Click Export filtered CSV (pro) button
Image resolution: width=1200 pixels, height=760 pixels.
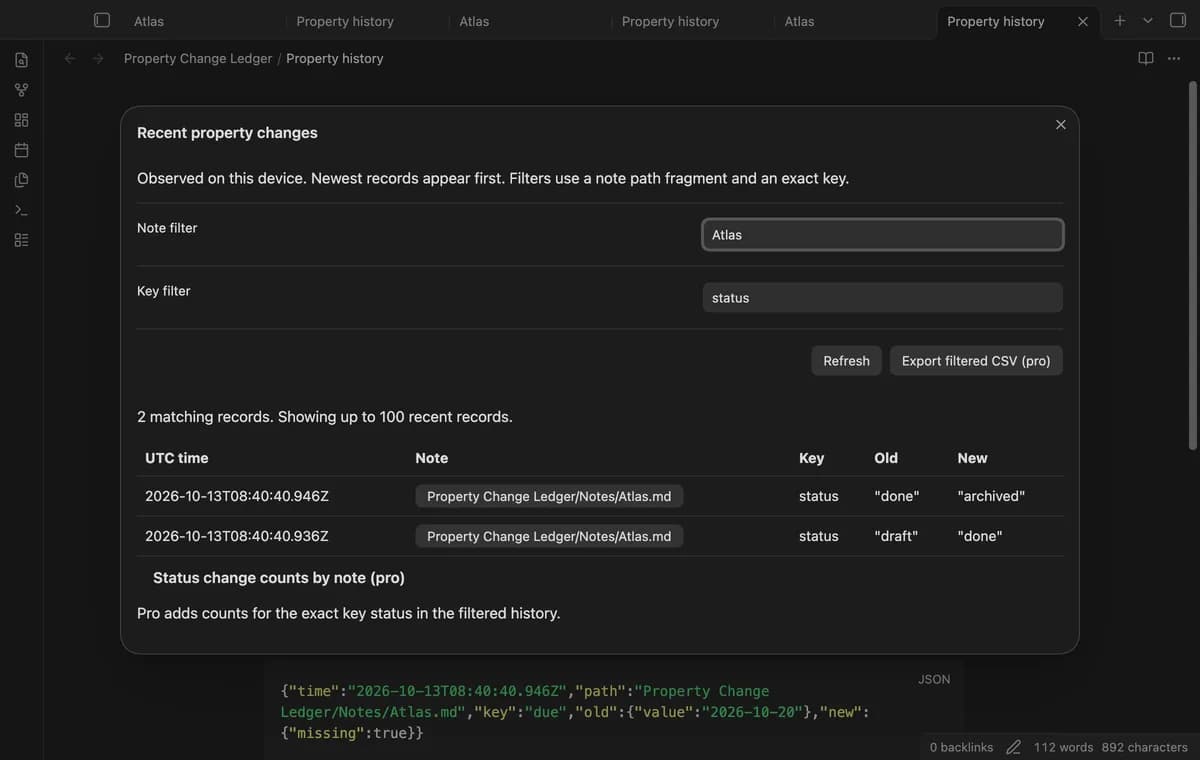click(976, 361)
